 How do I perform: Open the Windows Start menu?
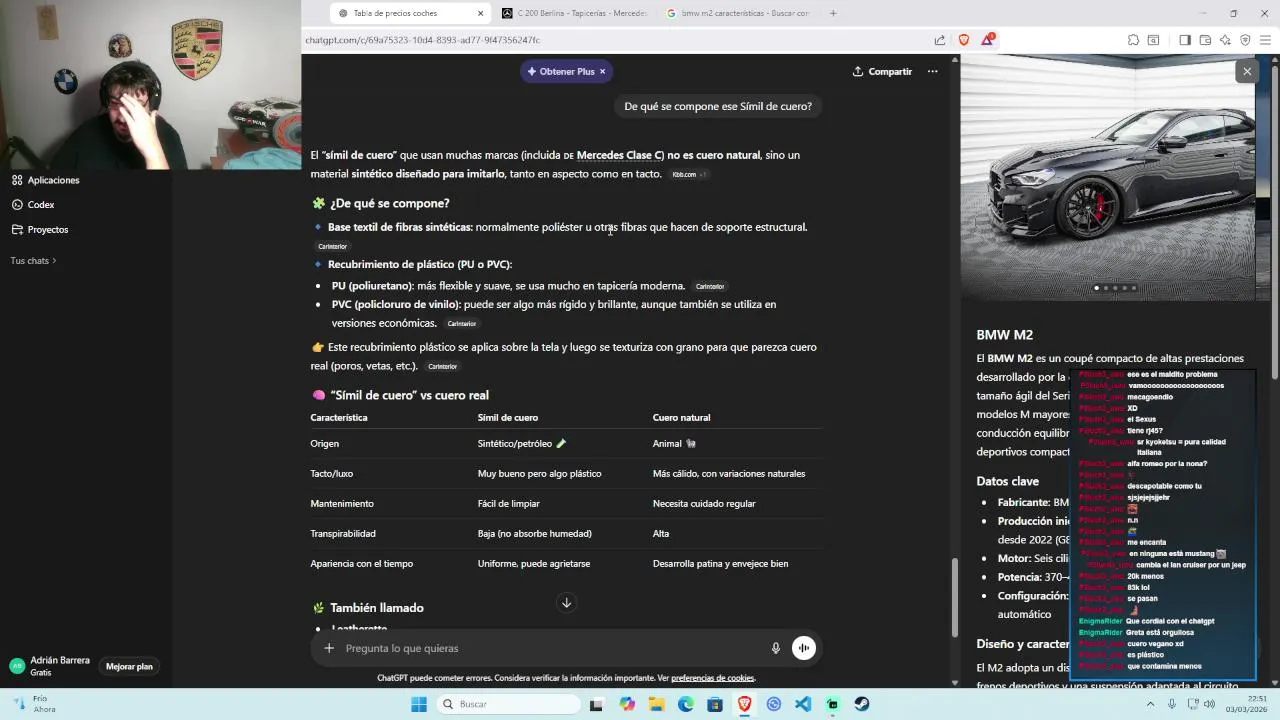419,704
